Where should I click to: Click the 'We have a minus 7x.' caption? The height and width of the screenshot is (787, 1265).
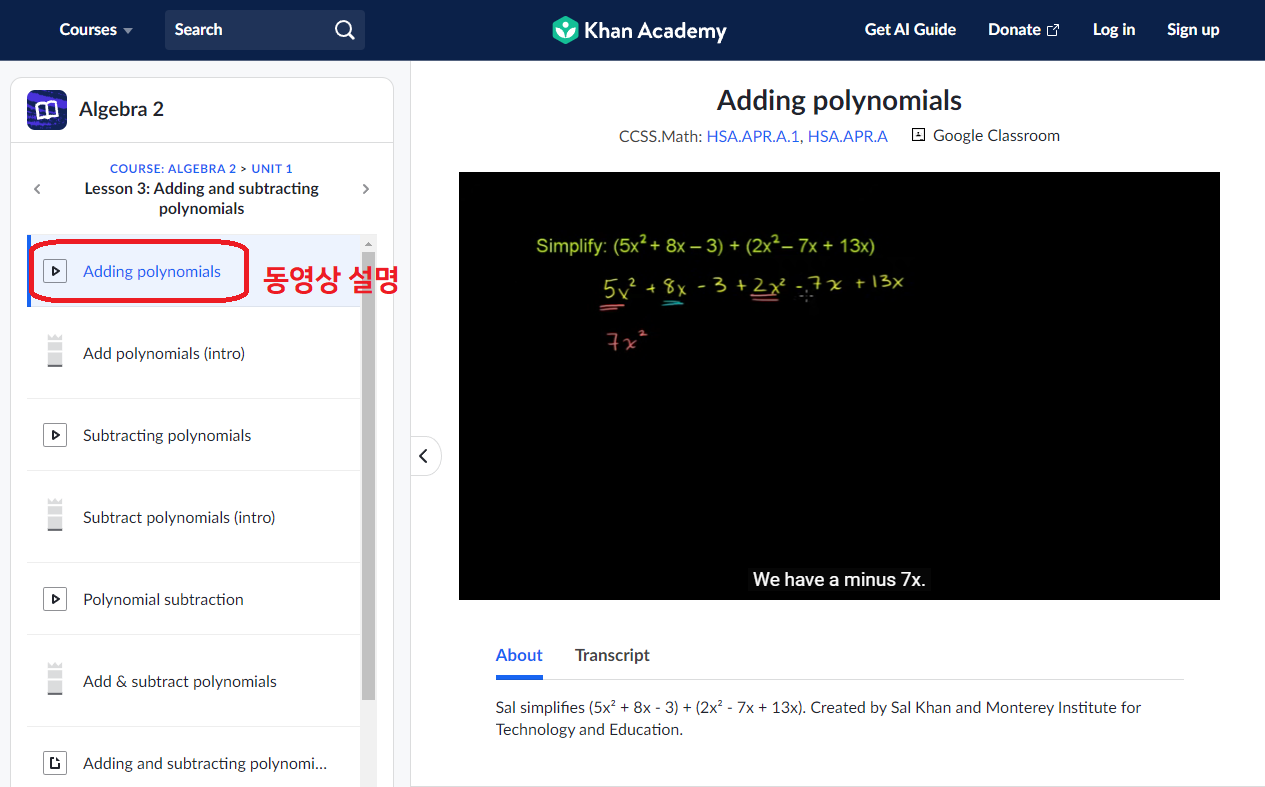point(839,579)
